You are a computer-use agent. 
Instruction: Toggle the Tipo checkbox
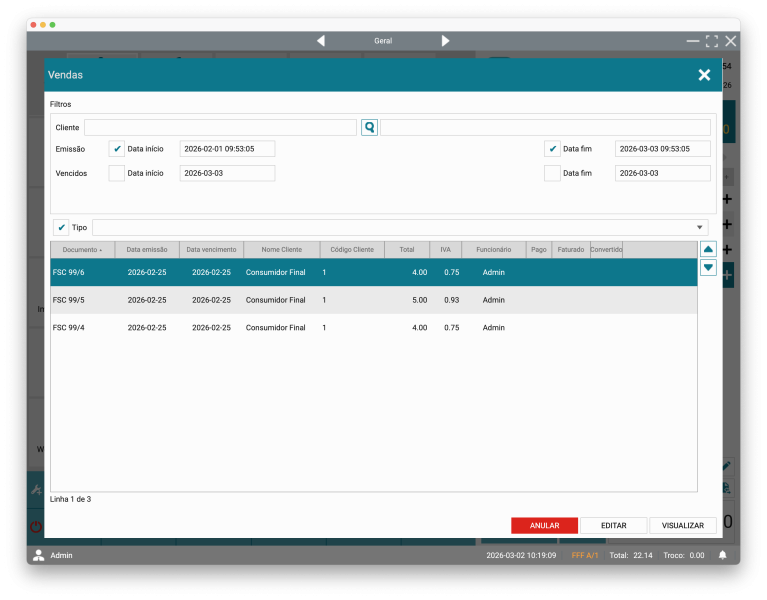[61, 227]
